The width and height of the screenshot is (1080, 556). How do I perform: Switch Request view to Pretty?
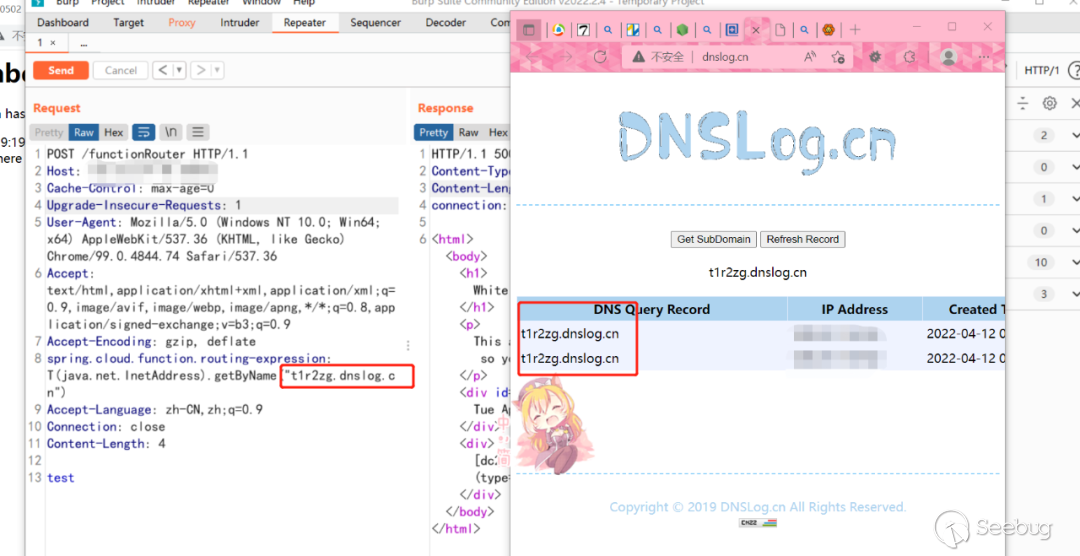pyautogui.click(x=49, y=132)
